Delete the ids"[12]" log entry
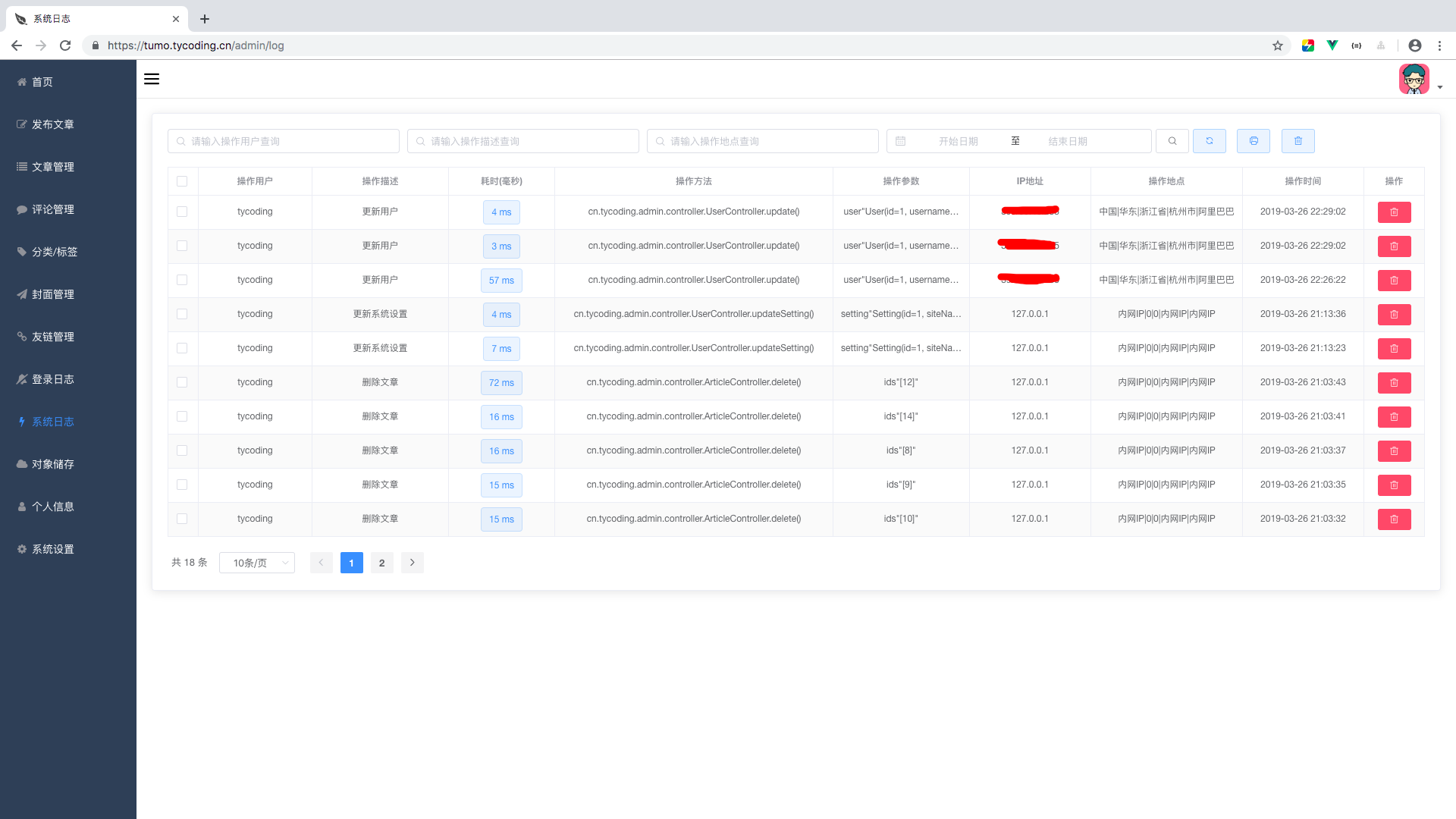 tap(1394, 383)
